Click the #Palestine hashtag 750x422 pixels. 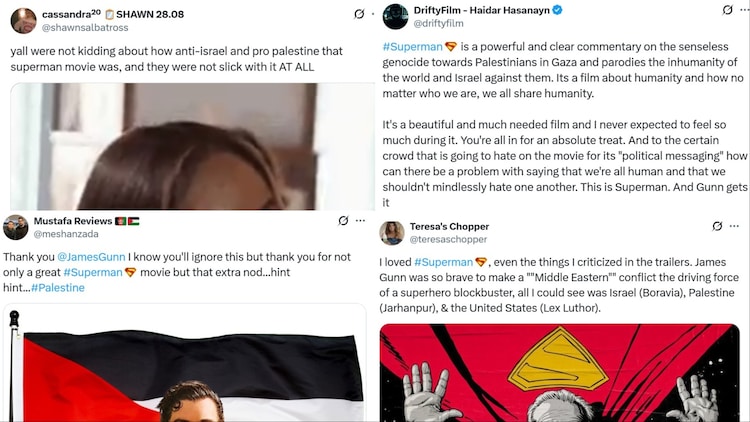tap(58, 288)
